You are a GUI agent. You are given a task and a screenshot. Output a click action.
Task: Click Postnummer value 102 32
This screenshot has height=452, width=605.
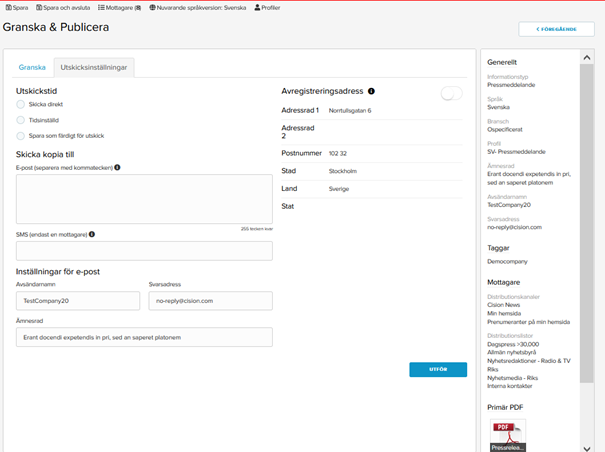(338, 153)
